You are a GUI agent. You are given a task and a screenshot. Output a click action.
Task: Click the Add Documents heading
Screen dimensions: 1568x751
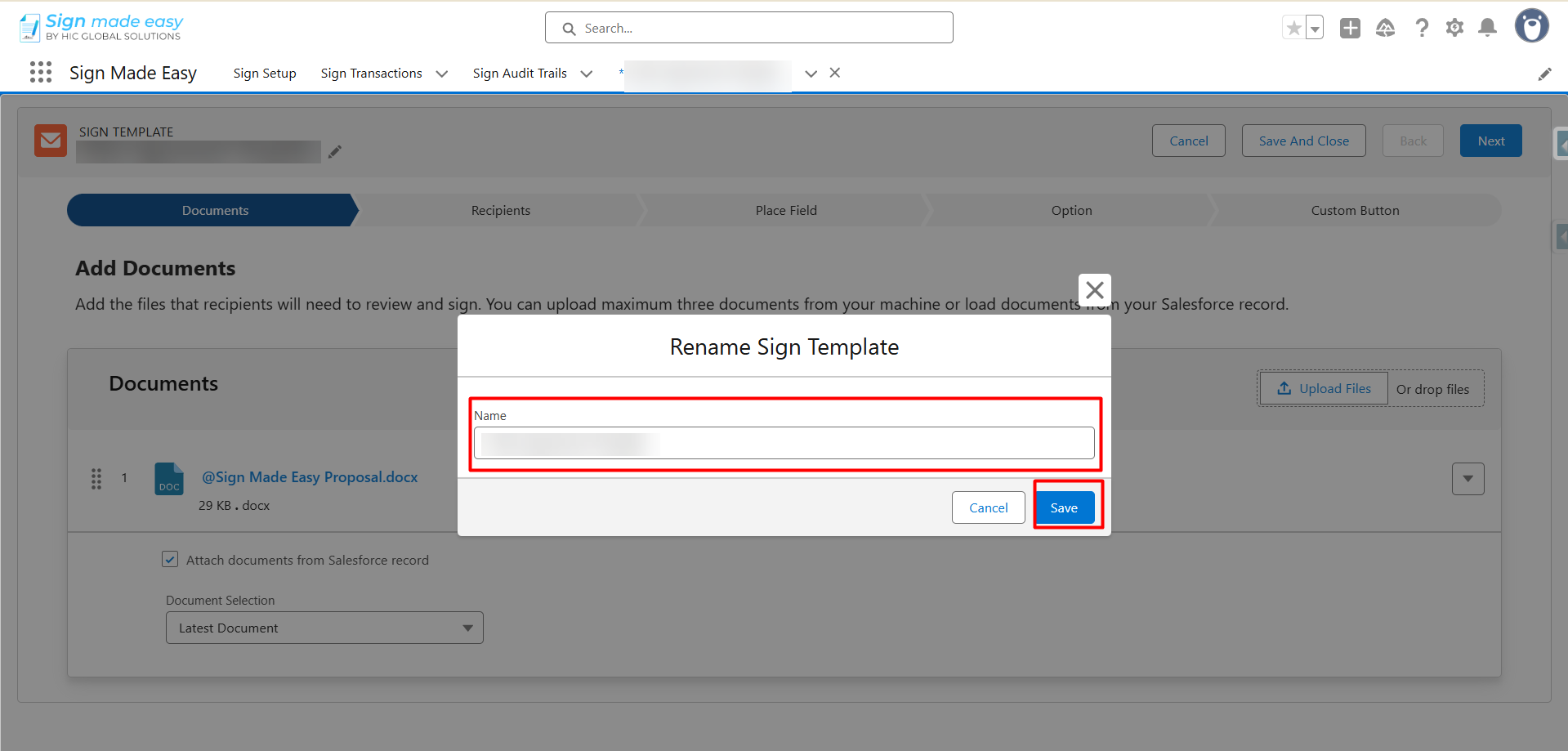click(x=155, y=269)
